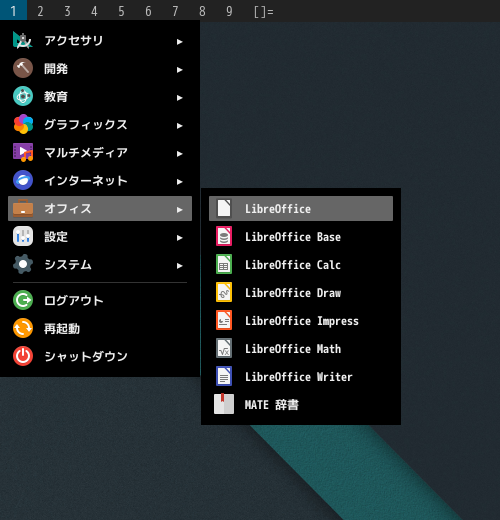Click the green ログアウト icon
This screenshot has width=500, height=520.
click(x=23, y=300)
